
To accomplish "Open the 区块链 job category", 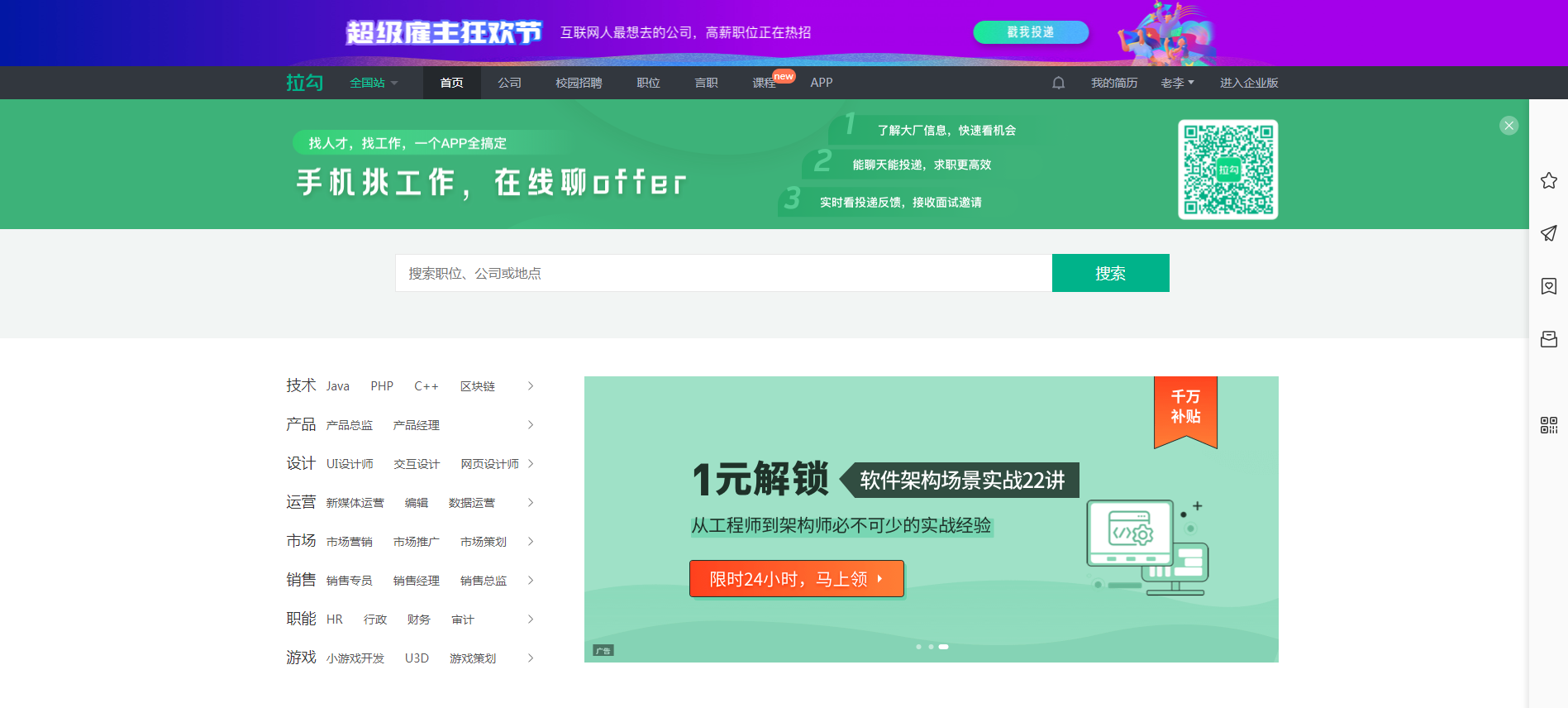I will pyautogui.click(x=478, y=386).
